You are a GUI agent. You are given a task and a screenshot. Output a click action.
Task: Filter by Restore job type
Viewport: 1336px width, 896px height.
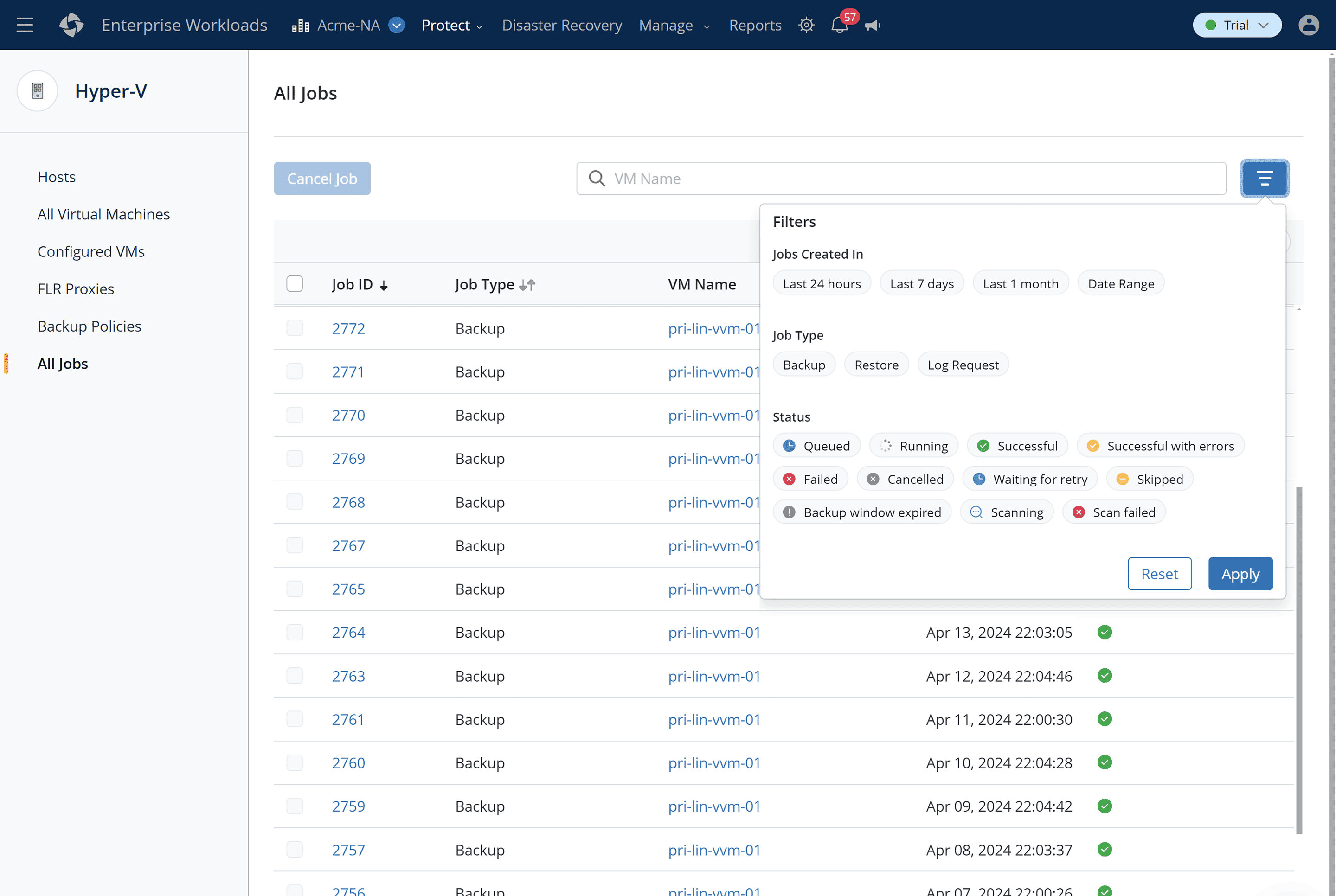pos(876,365)
